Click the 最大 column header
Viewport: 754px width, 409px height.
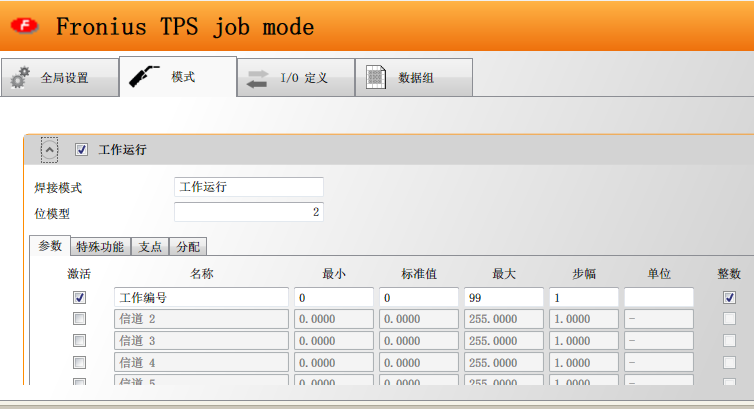503,274
